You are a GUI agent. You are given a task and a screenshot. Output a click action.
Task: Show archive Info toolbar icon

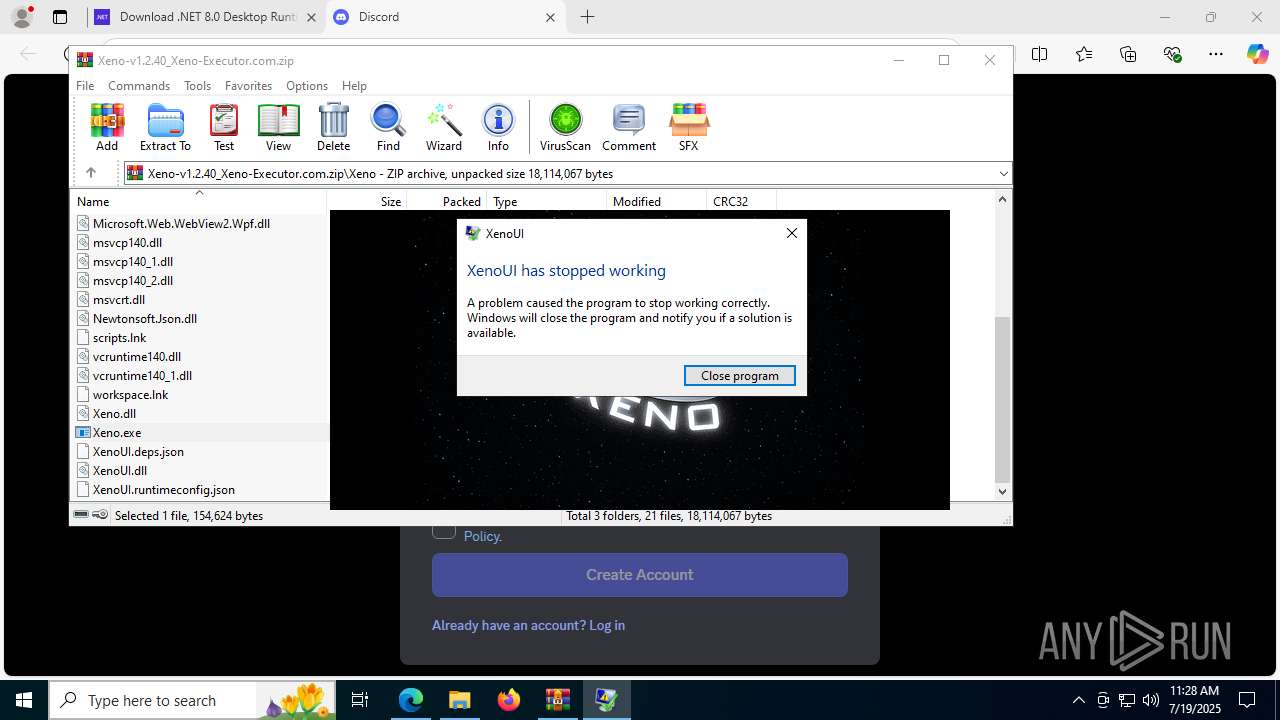tap(498, 127)
